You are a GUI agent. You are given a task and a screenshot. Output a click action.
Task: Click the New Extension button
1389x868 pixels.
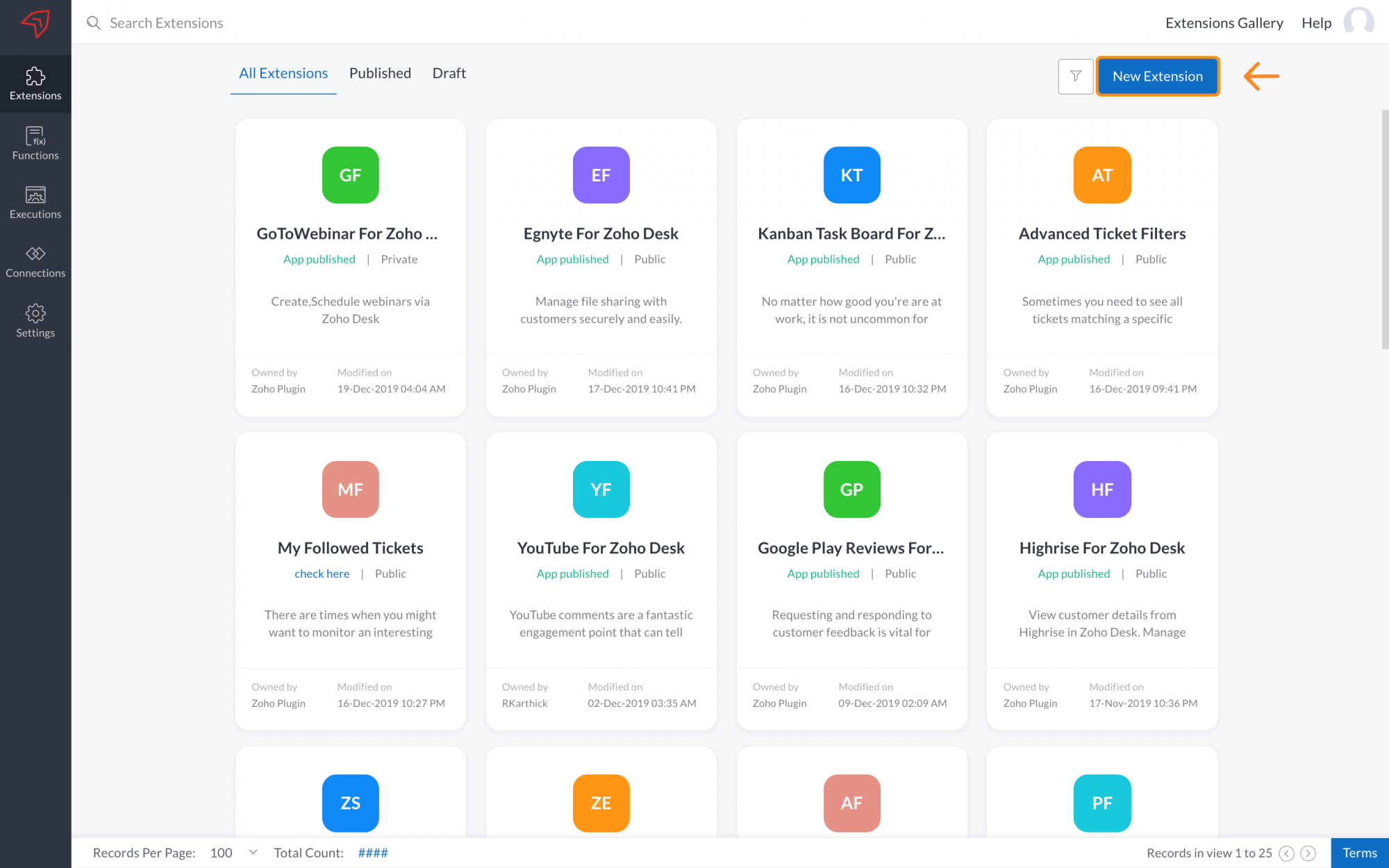(1157, 76)
